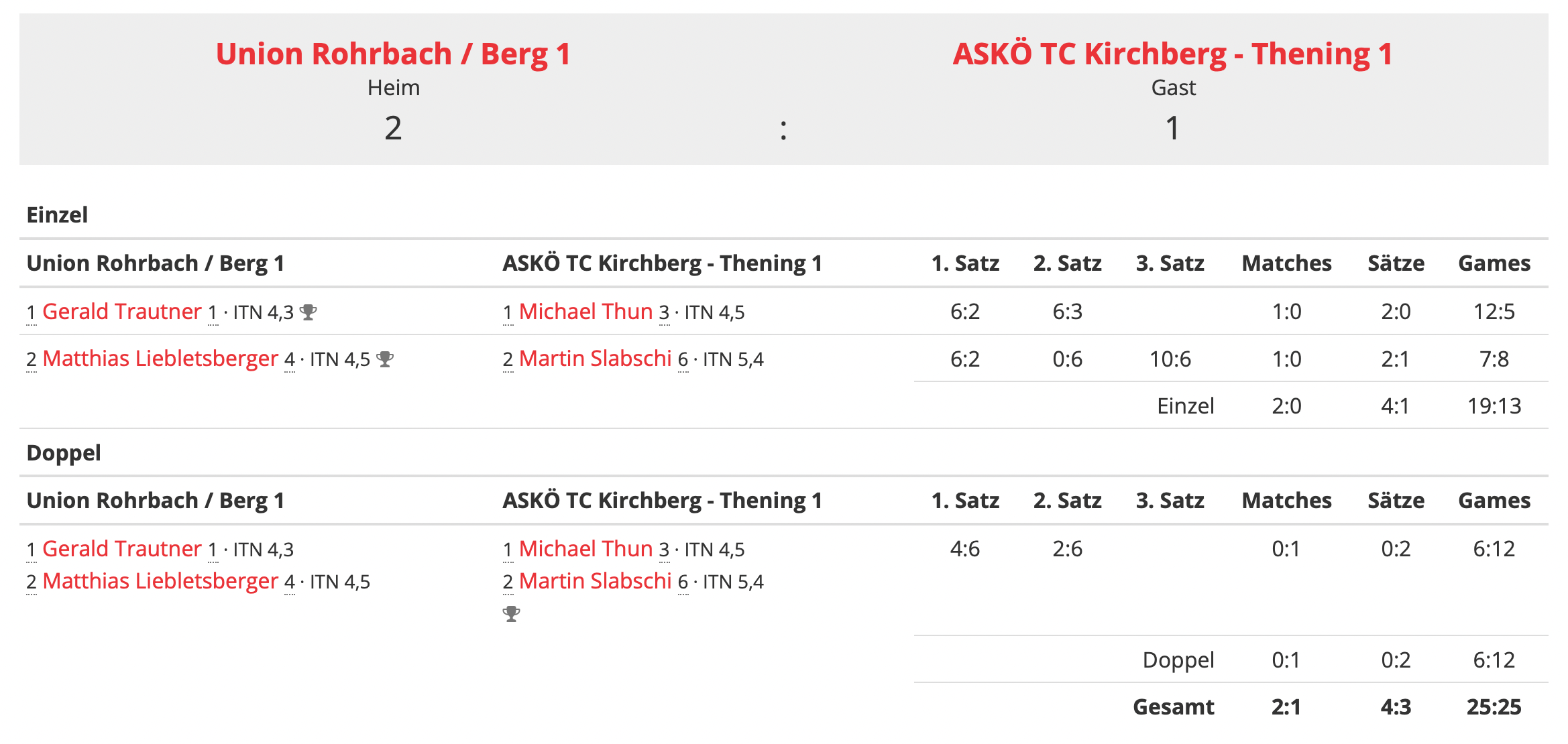Image resolution: width=1568 pixels, height=744 pixels.
Task: Click the 10:6 third set score
Action: 1170,359
